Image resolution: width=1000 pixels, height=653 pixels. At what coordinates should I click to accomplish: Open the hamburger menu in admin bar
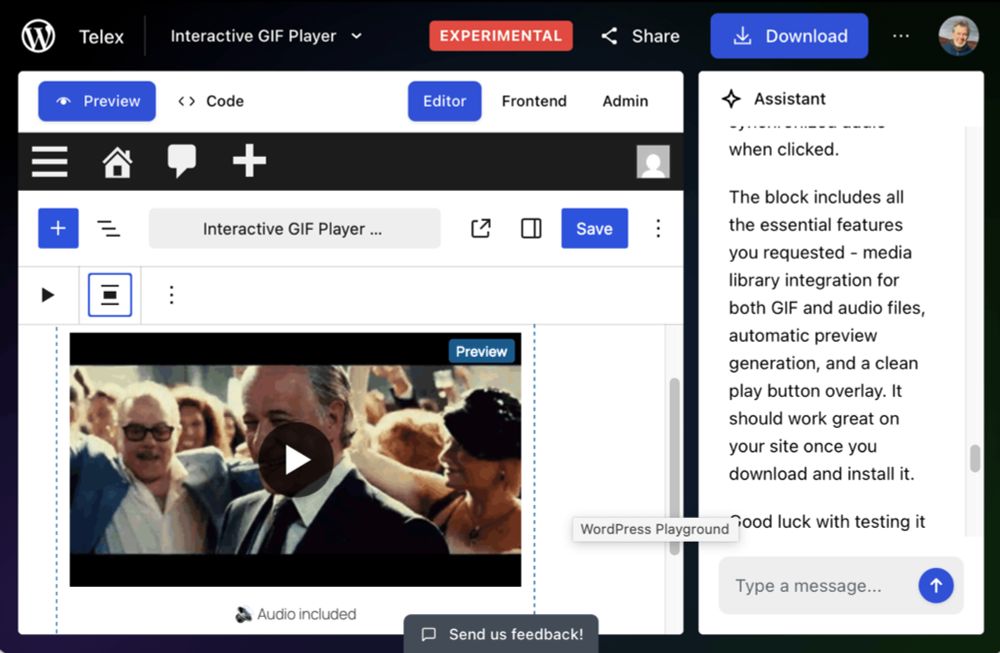pyautogui.click(x=50, y=161)
